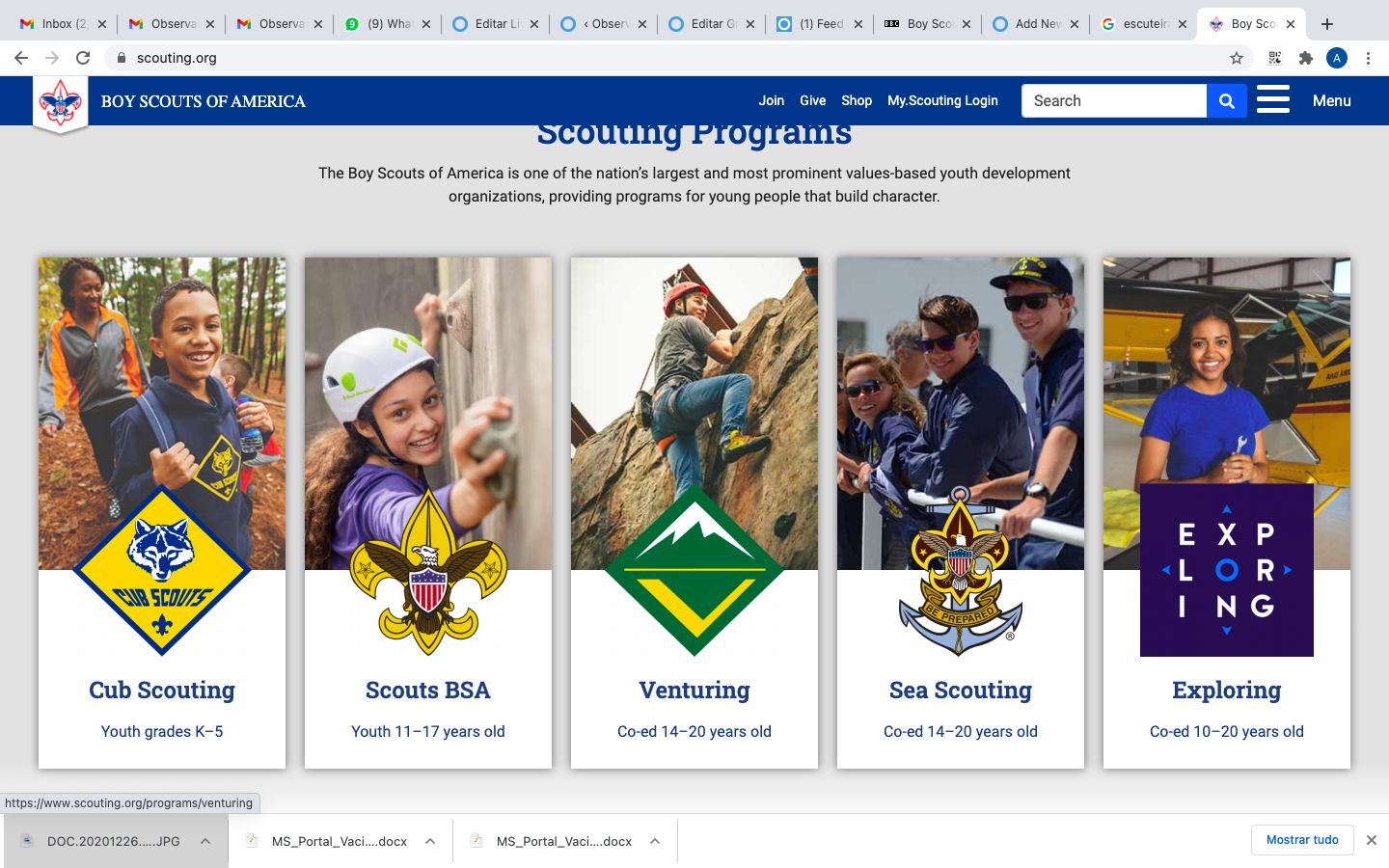1389x868 pixels.
Task: Bookmark page with the star icon
Action: [x=1237, y=58]
